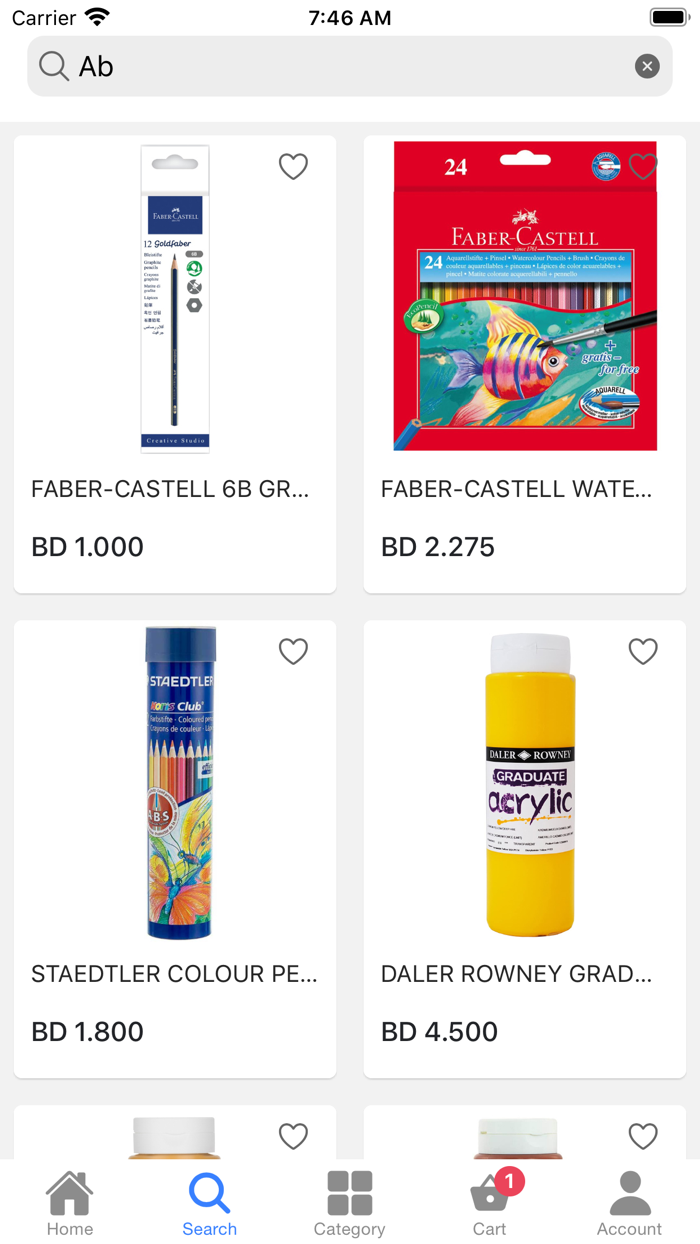
Task: Open the Cart tab
Action: [x=490, y=1204]
